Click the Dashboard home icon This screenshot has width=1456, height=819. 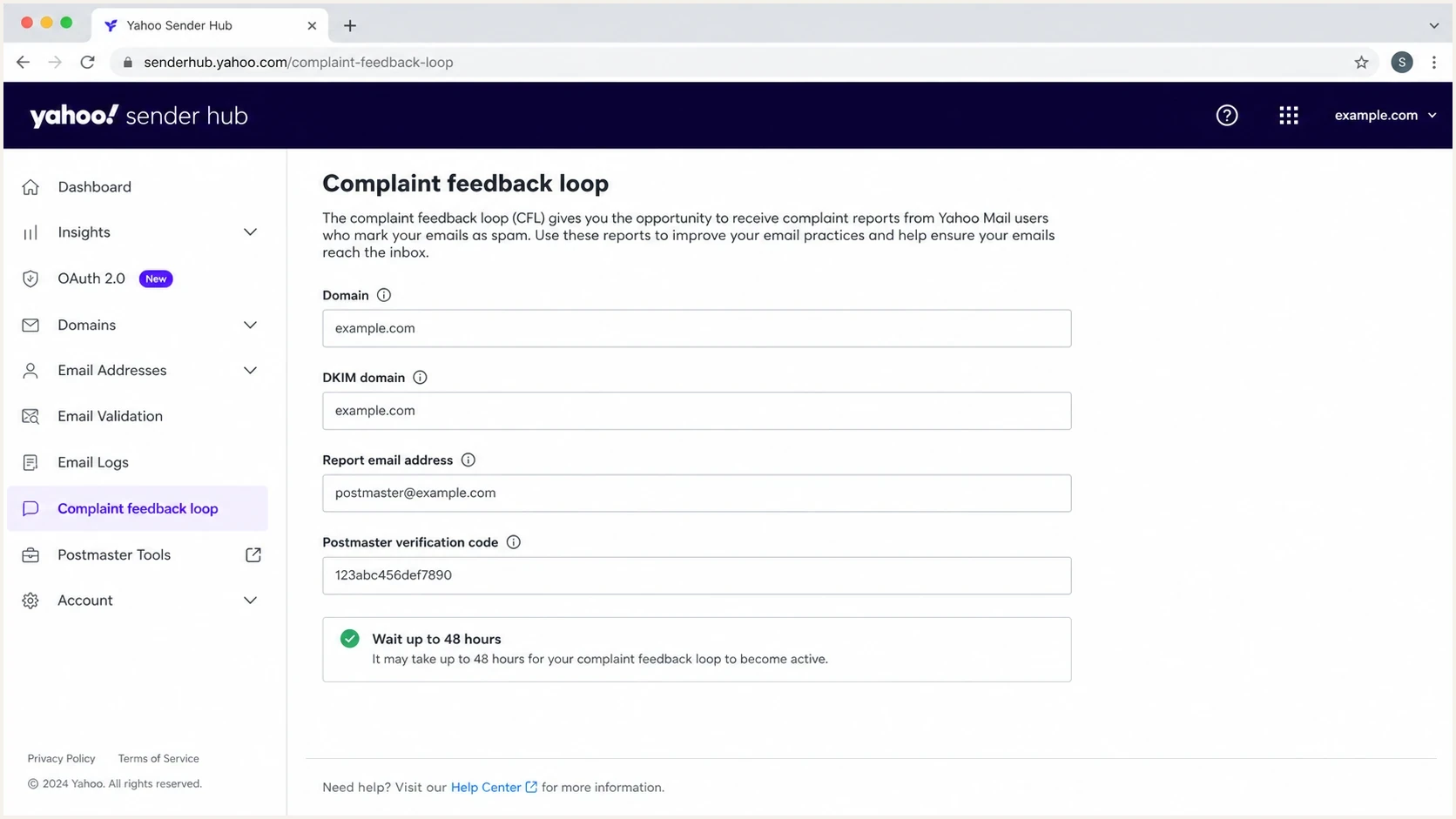point(30,187)
